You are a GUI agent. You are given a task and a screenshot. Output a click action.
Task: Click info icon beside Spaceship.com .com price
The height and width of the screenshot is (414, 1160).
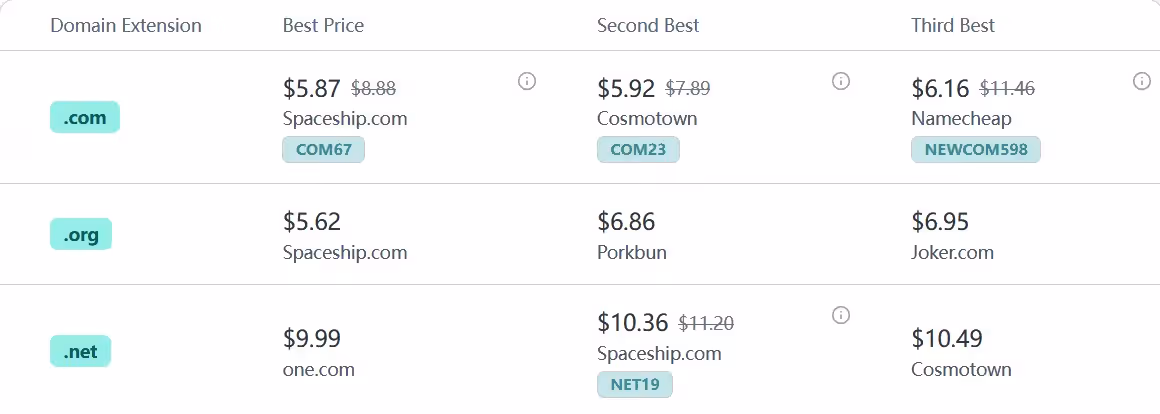click(527, 81)
